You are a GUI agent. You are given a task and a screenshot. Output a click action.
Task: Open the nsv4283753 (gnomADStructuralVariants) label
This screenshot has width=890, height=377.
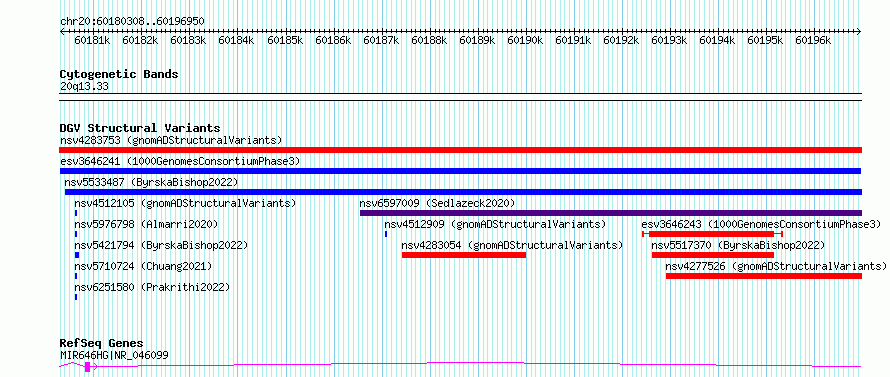point(171,140)
